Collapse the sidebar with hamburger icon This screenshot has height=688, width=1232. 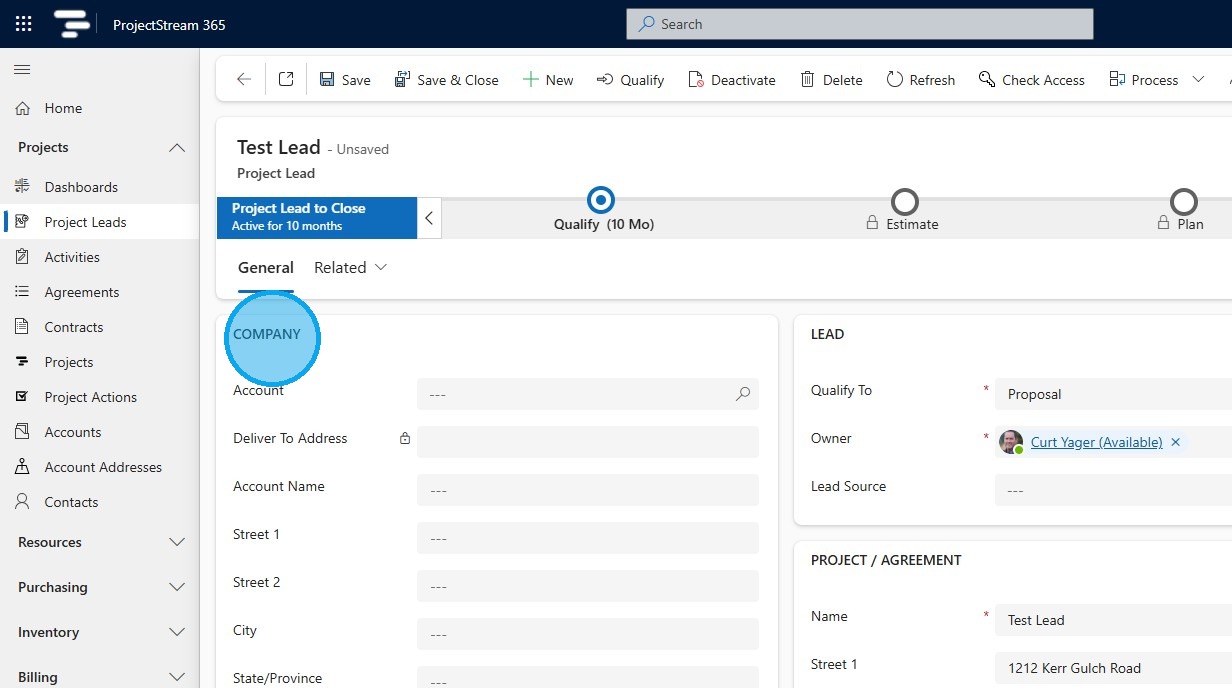(x=22, y=69)
